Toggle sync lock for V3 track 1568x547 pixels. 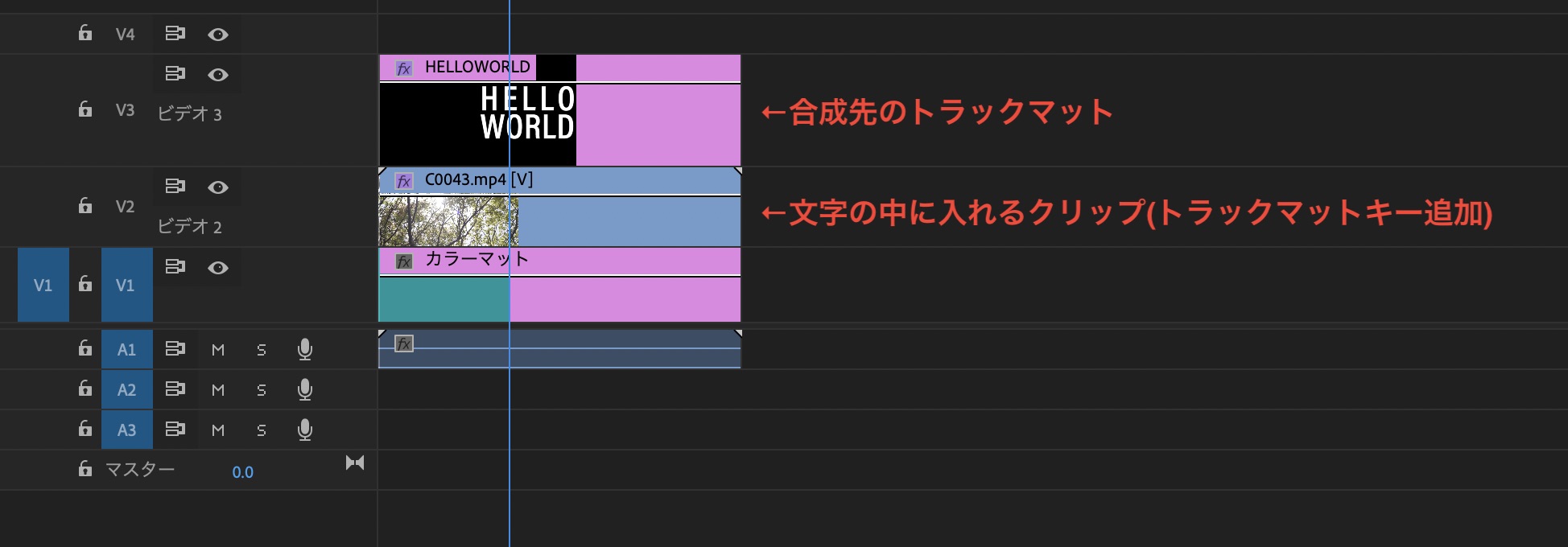[x=175, y=74]
